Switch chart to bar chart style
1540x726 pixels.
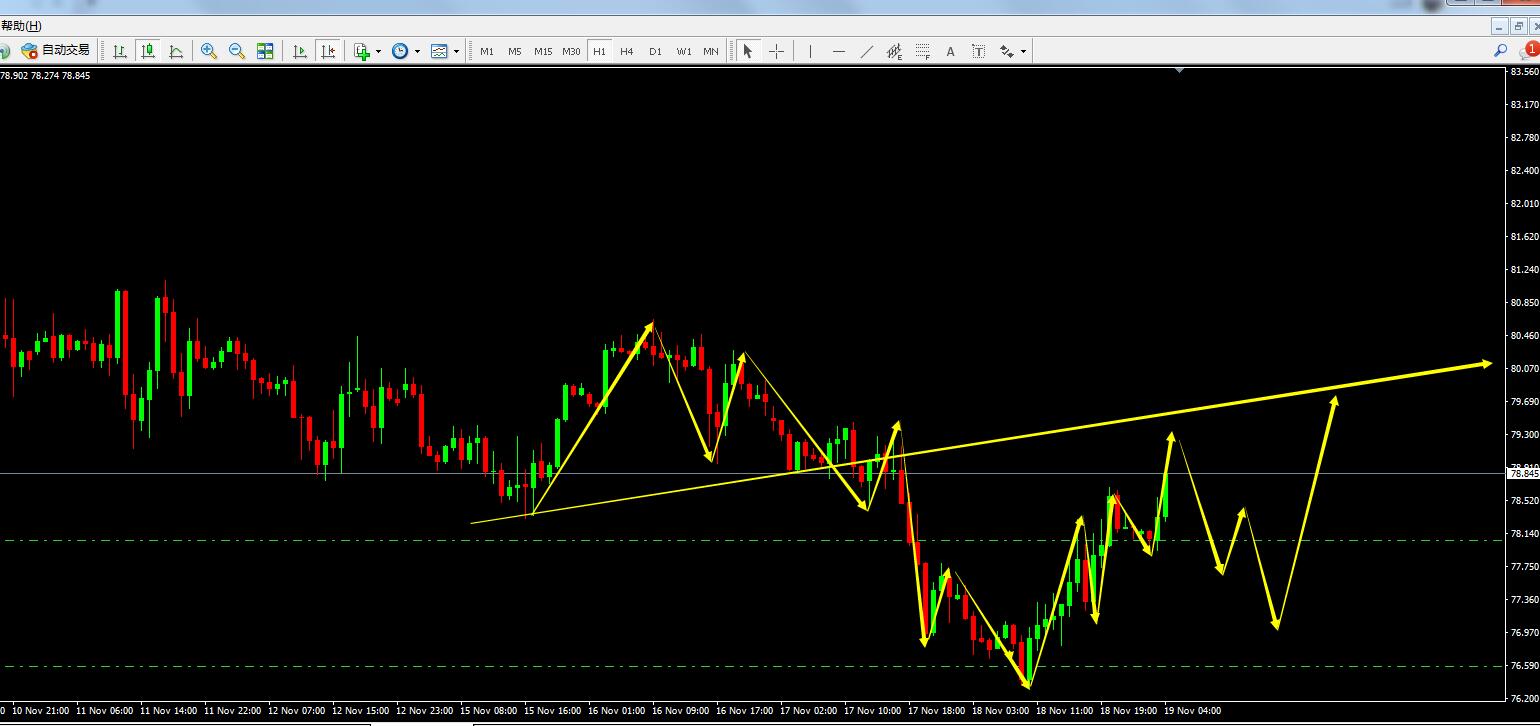click(120, 50)
